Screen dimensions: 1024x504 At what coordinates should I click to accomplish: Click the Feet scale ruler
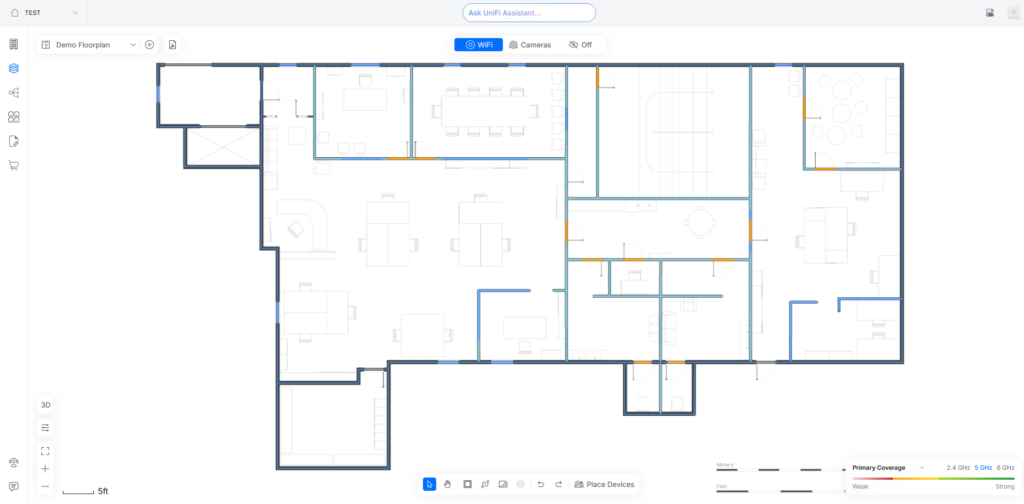coord(780,490)
